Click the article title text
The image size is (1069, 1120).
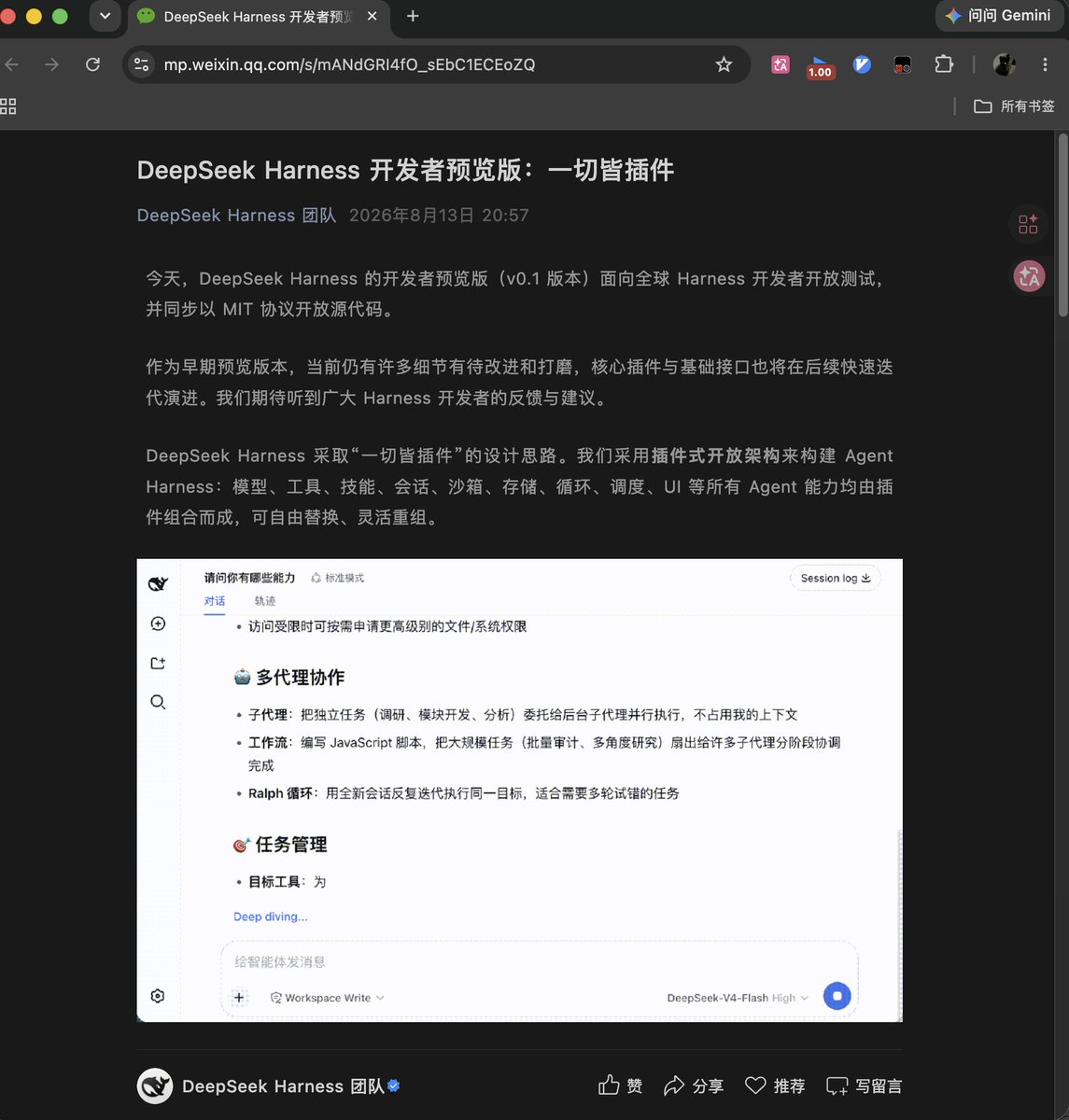405,170
